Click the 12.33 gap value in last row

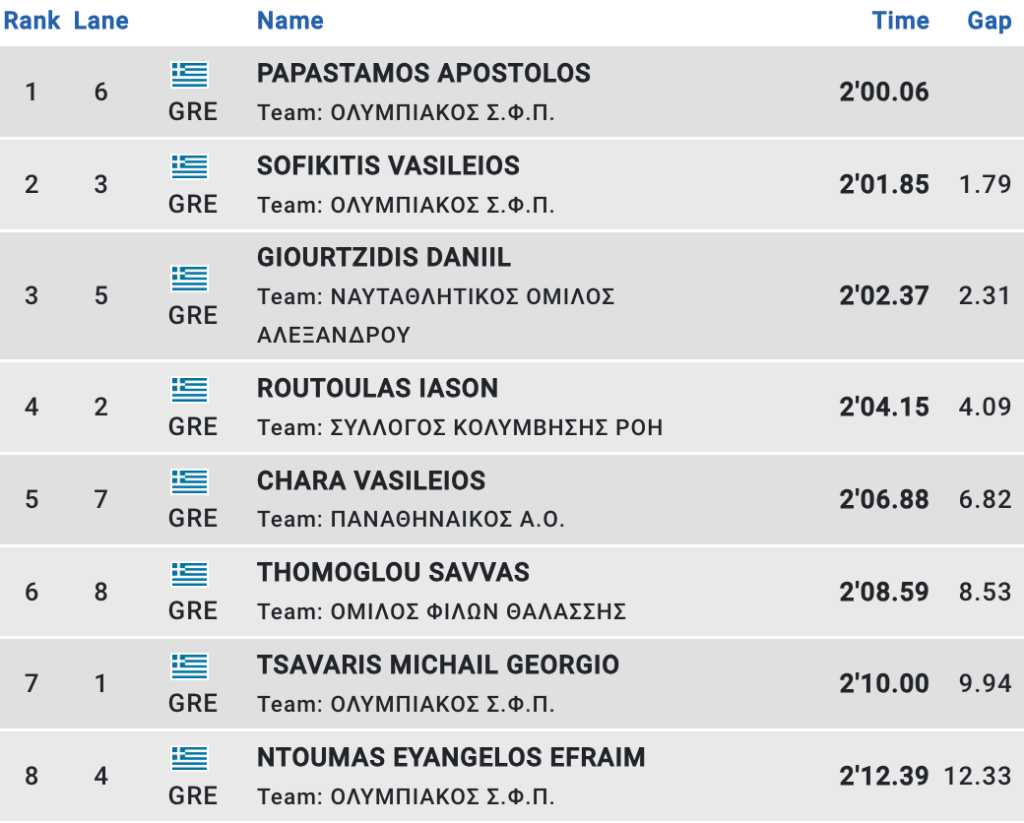978,776
